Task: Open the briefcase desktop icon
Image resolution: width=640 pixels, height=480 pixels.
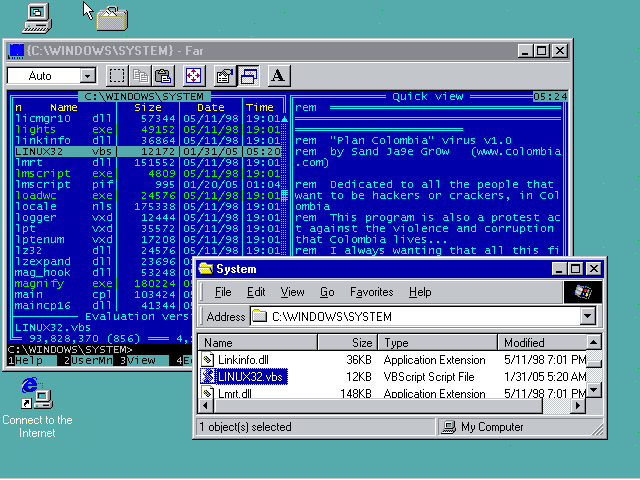Action: click(x=112, y=18)
